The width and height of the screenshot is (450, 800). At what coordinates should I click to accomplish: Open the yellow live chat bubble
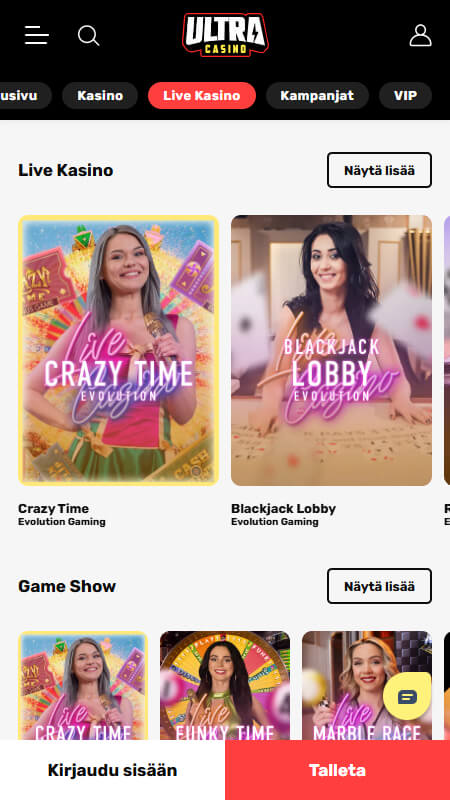pyautogui.click(x=407, y=696)
